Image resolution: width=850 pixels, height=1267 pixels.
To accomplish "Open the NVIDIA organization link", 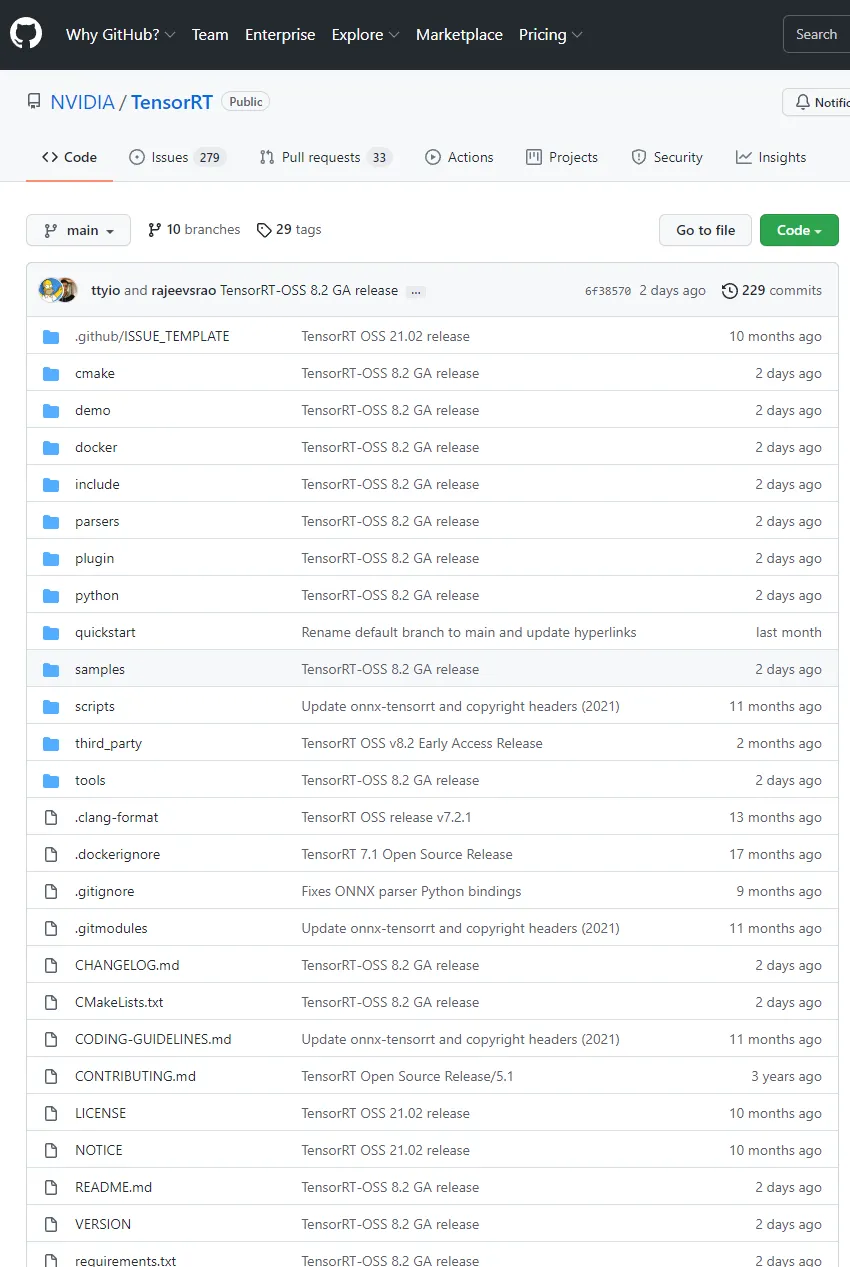I will [82, 102].
